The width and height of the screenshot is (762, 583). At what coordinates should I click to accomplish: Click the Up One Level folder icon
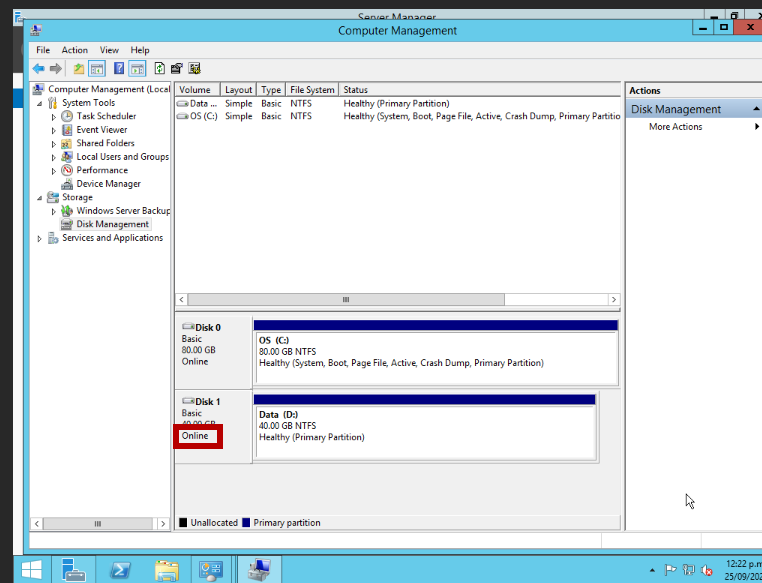tap(78, 69)
